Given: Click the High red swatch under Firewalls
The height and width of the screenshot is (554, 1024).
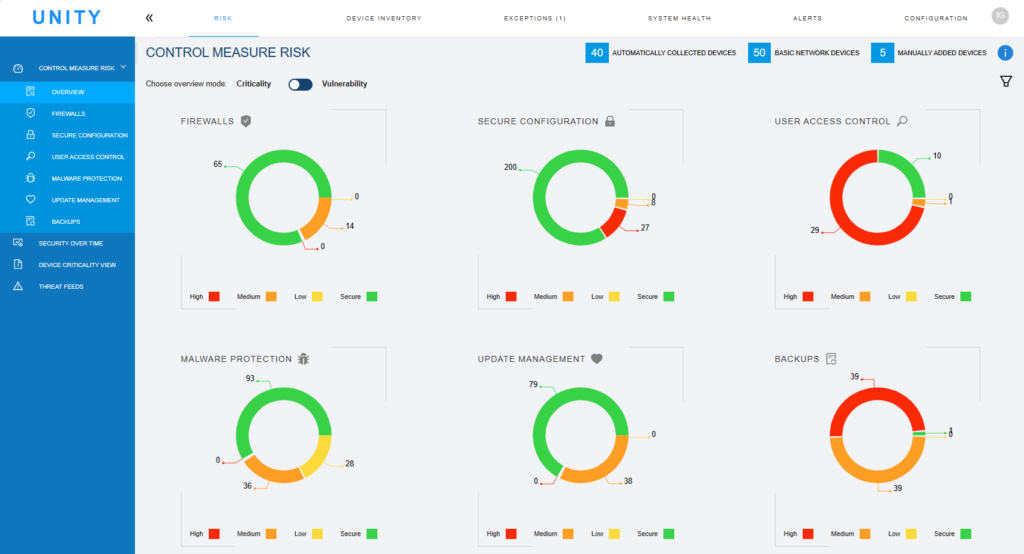Looking at the screenshot, I should tap(214, 296).
